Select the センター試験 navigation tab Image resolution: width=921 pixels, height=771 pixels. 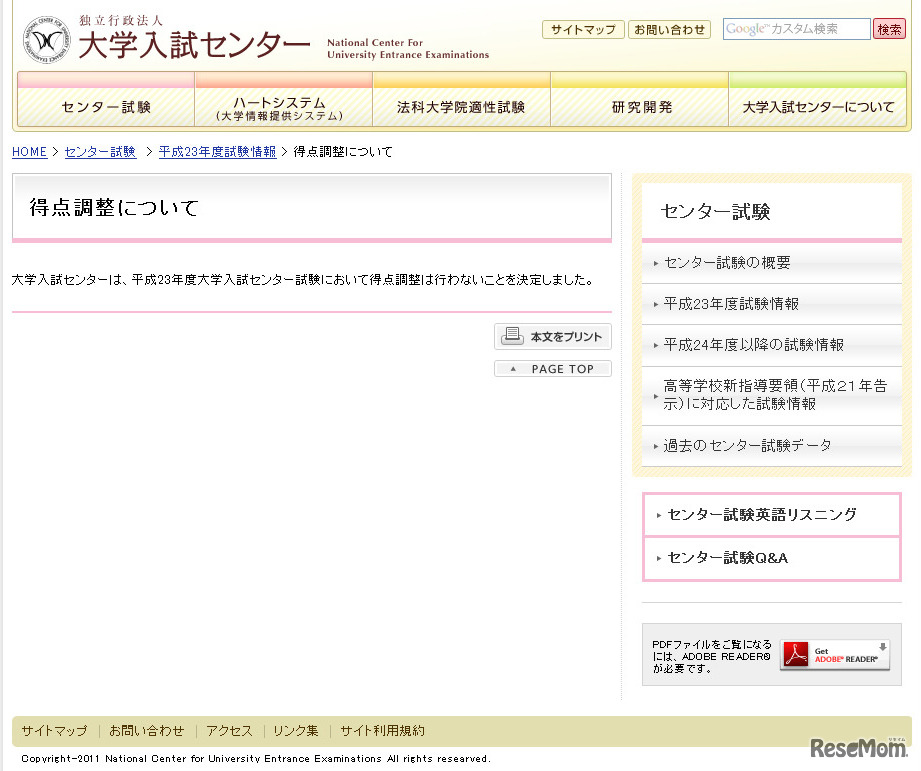pyautogui.click(x=106, y=107)
